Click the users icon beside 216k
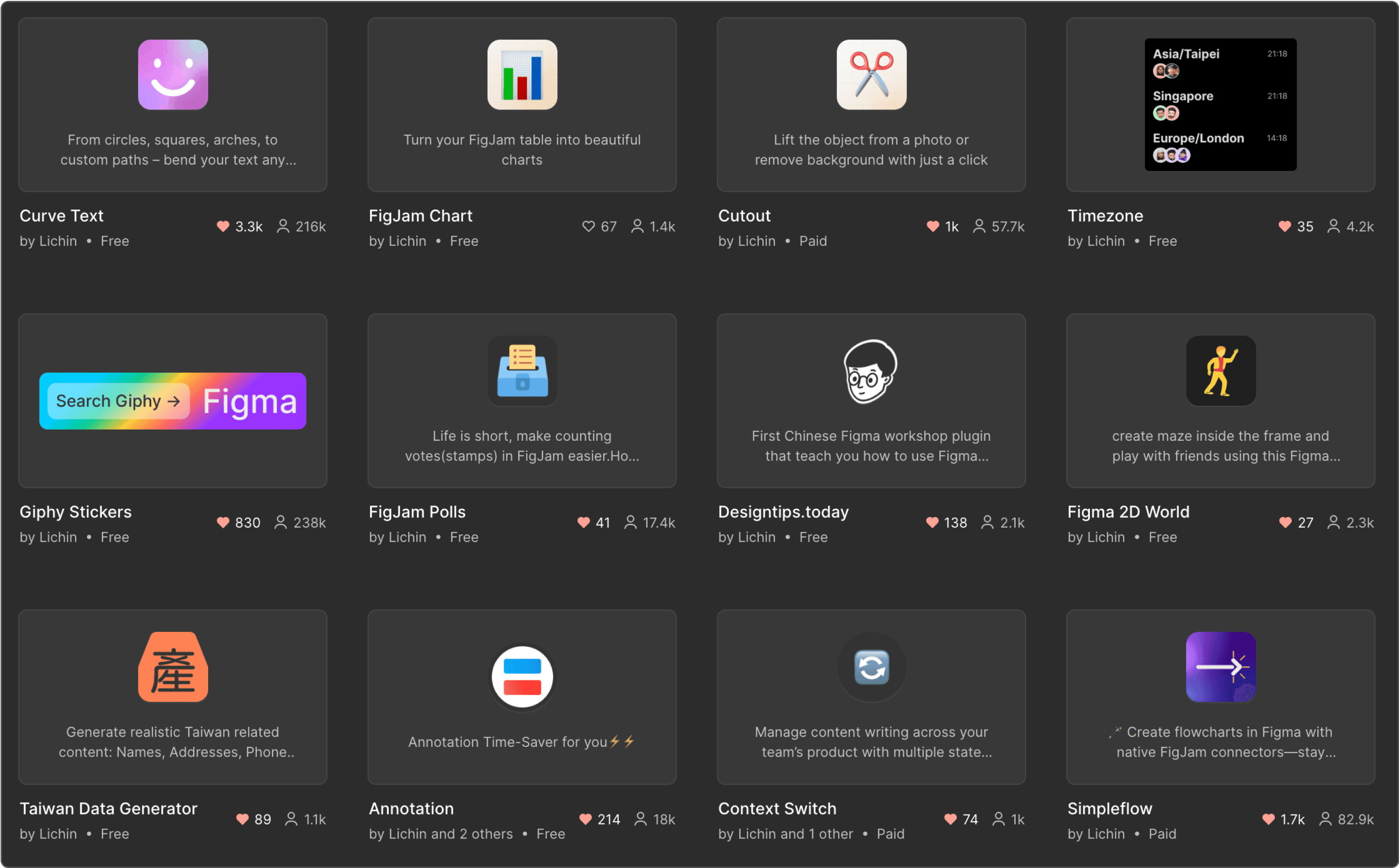Viewport: 1399px width, 868px height. [x=283, y=226]
